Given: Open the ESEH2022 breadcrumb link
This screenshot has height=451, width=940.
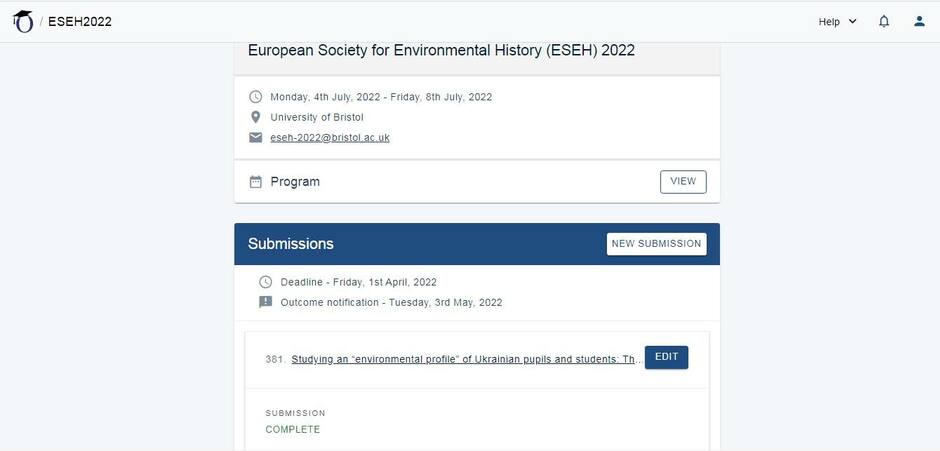Looking at the screenshot, I should [80, 22].
